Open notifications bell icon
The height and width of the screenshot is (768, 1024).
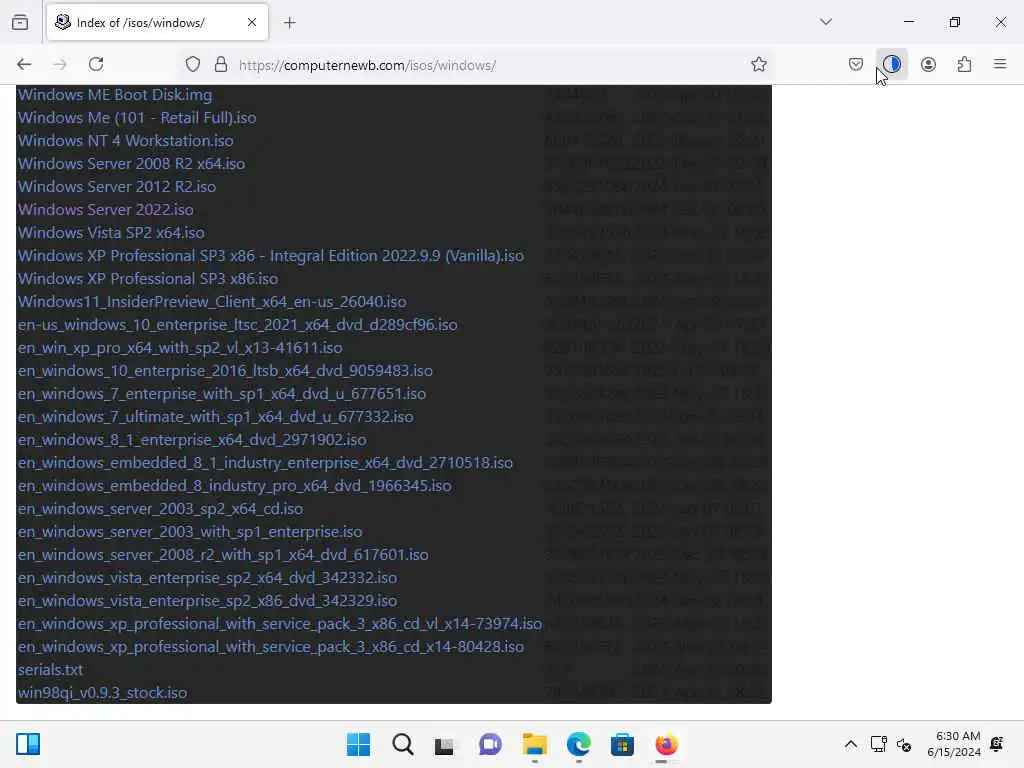tap(997, 744)
